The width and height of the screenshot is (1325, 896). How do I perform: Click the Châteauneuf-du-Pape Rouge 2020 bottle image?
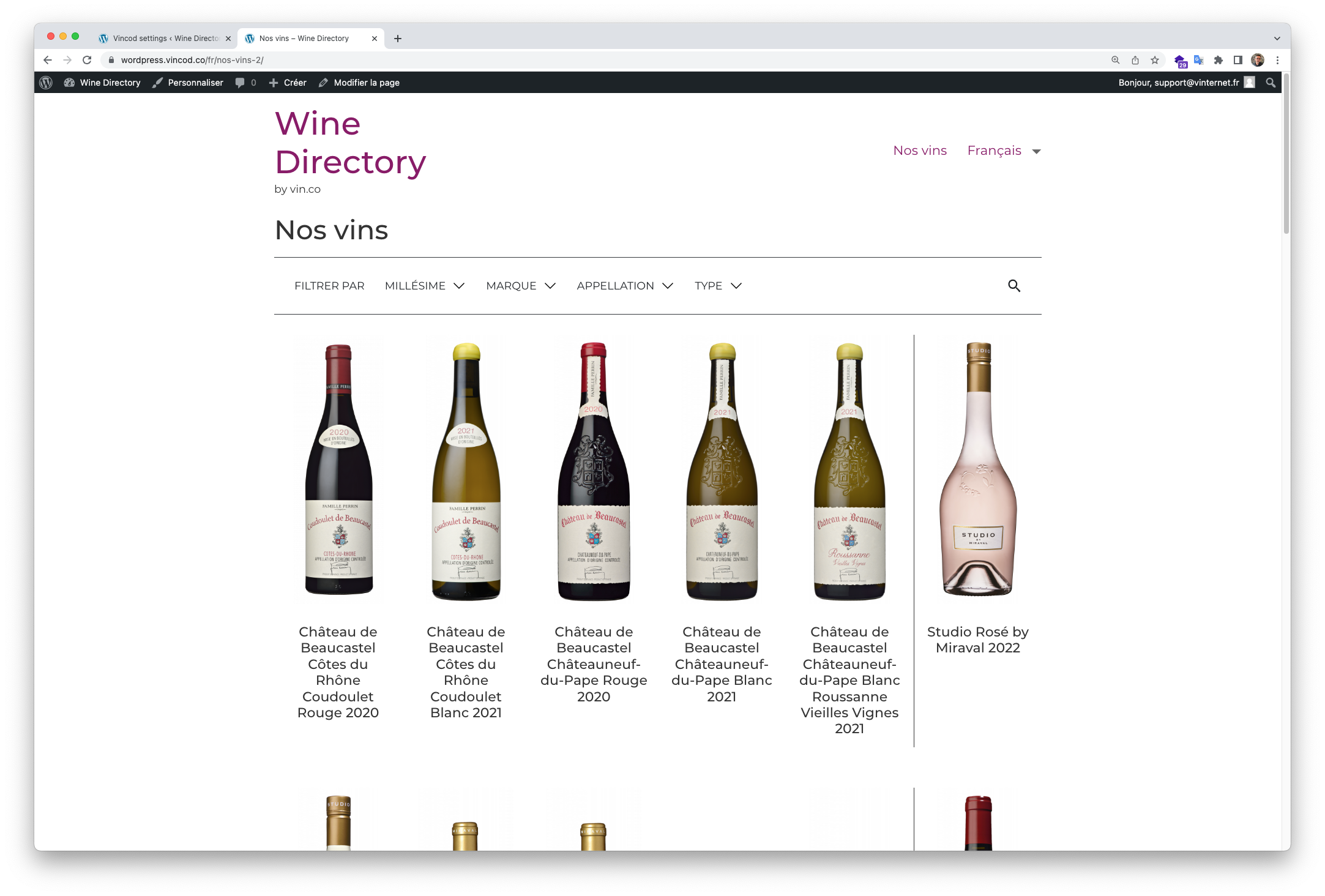594,471
